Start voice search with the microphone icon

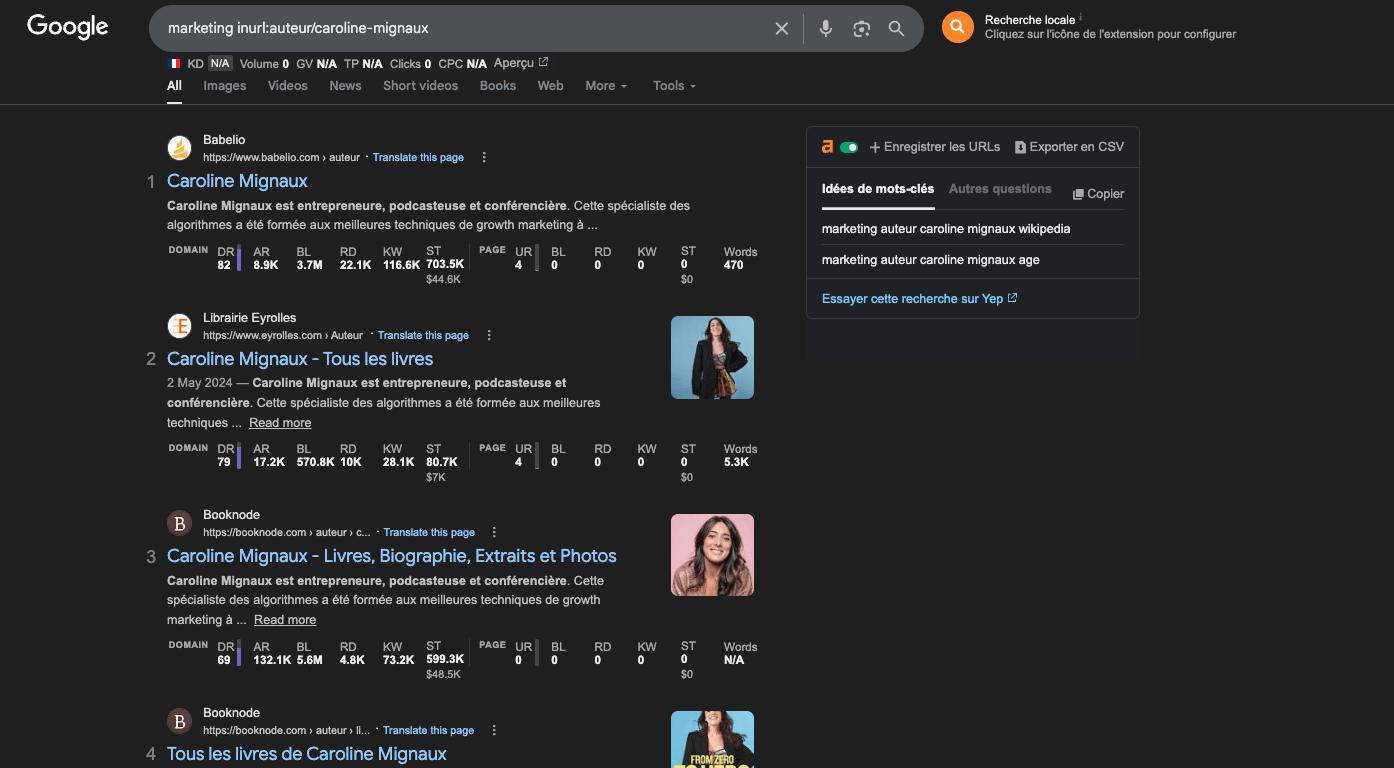tap(825, 28)
